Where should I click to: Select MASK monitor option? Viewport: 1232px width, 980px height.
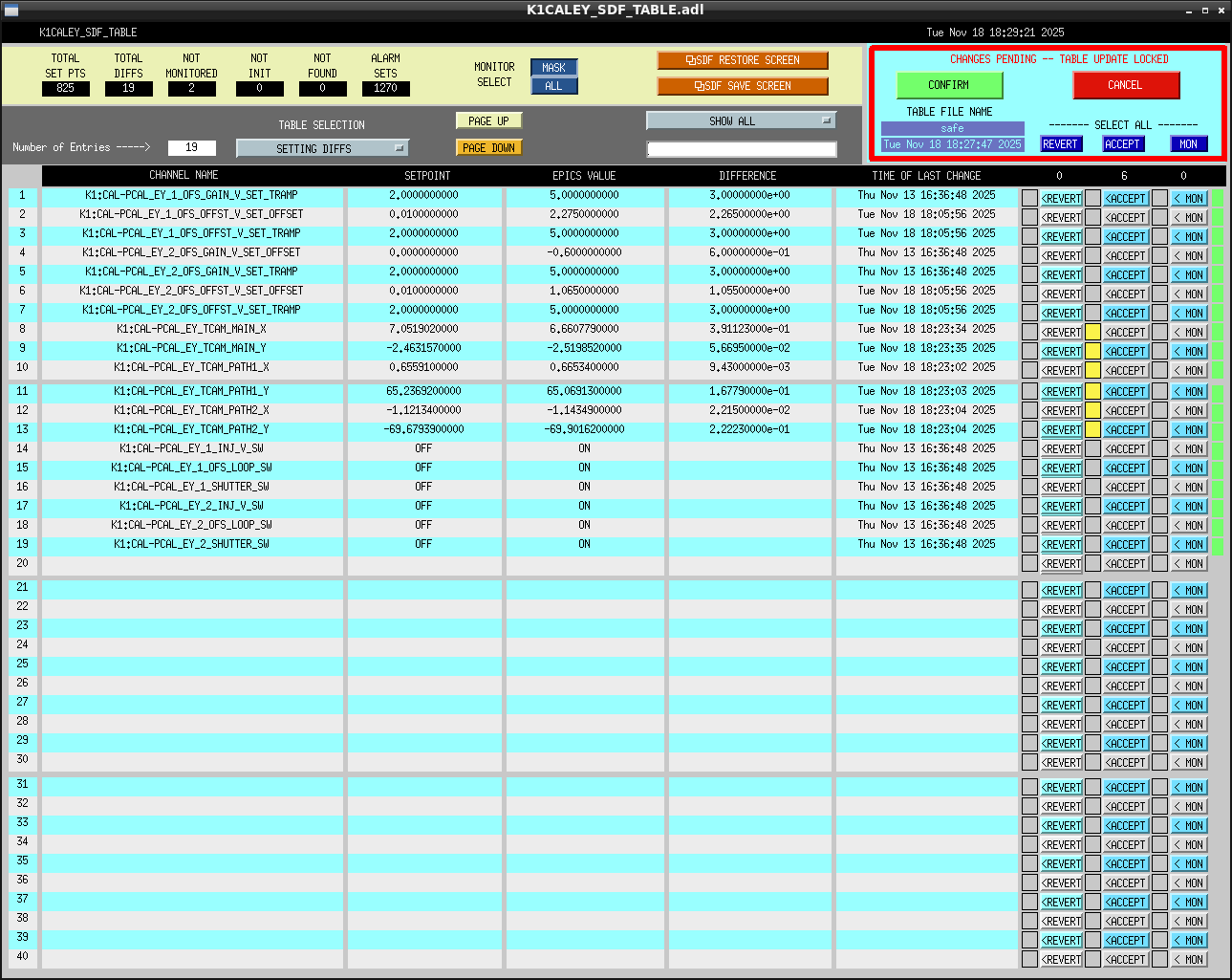553,68
